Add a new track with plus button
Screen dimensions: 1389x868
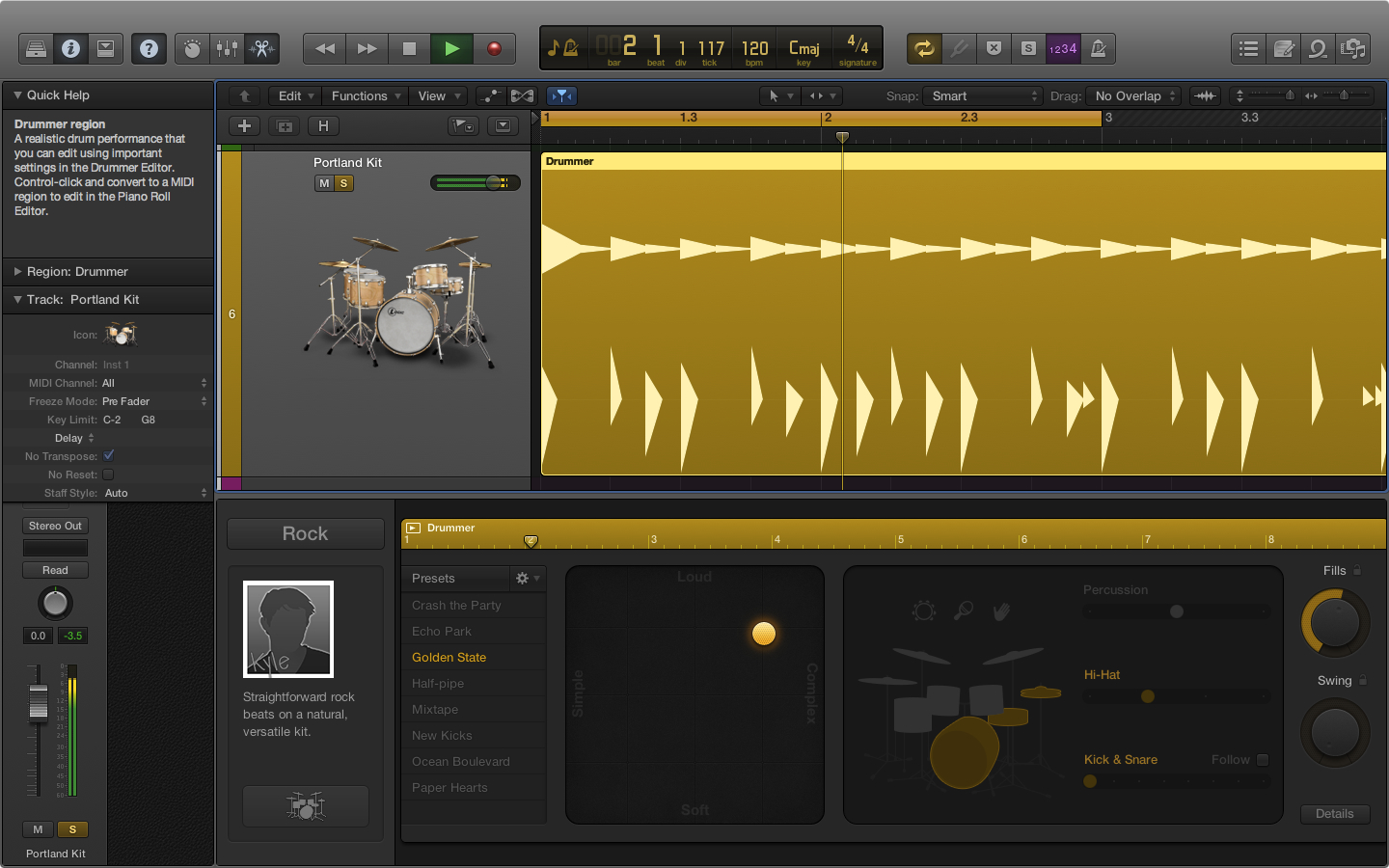point(245,126)
